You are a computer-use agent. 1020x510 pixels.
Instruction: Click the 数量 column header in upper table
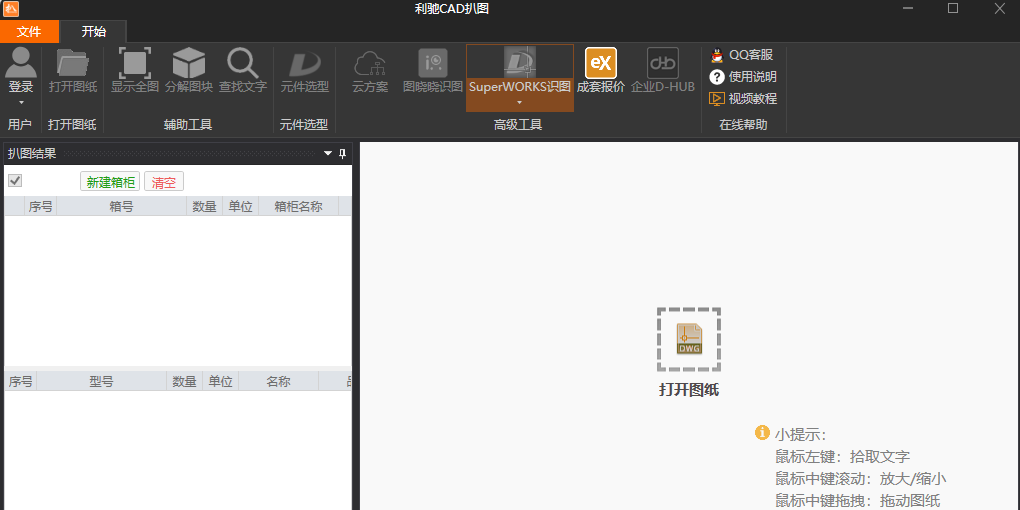pyautogui.click(x=205, y=207)
